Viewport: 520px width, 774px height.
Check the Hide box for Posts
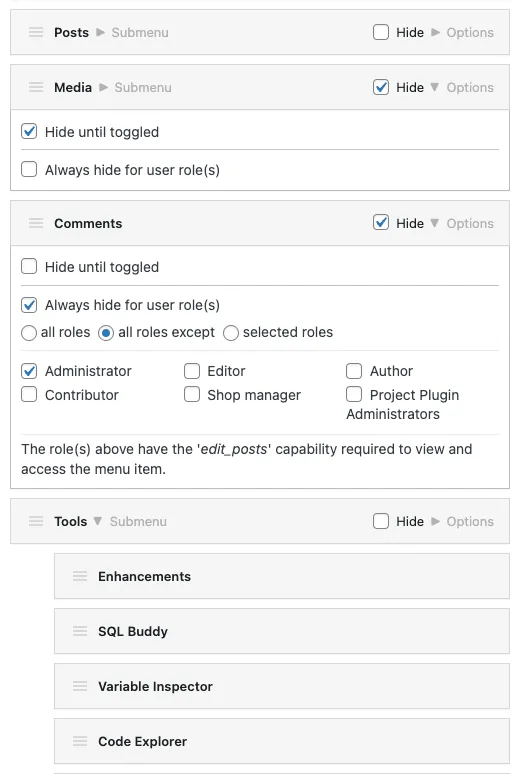click(381, 33)
